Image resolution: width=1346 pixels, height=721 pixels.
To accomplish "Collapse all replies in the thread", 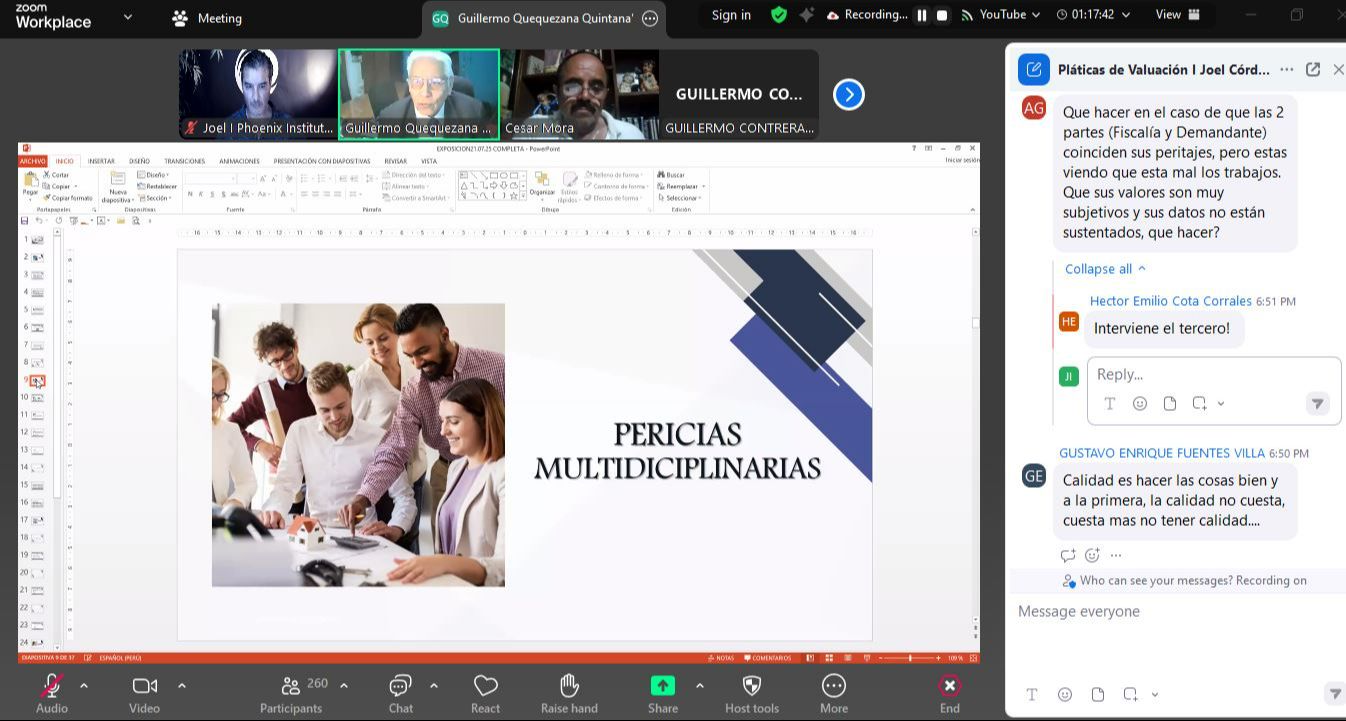I will click(x=1105, y=269).
